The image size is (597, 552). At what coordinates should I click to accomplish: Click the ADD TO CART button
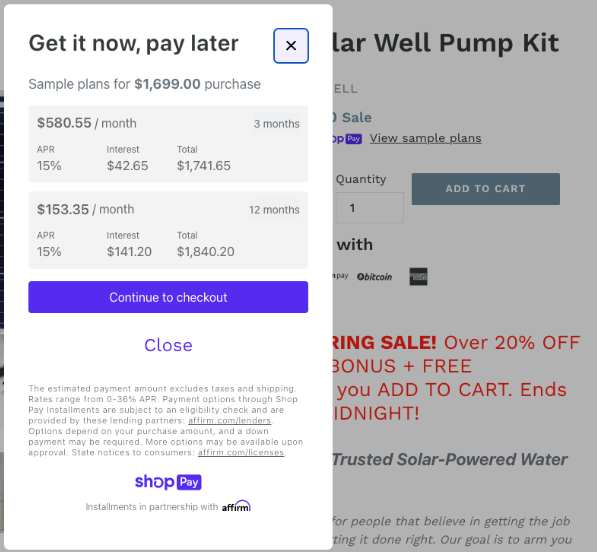click(485, 189)
